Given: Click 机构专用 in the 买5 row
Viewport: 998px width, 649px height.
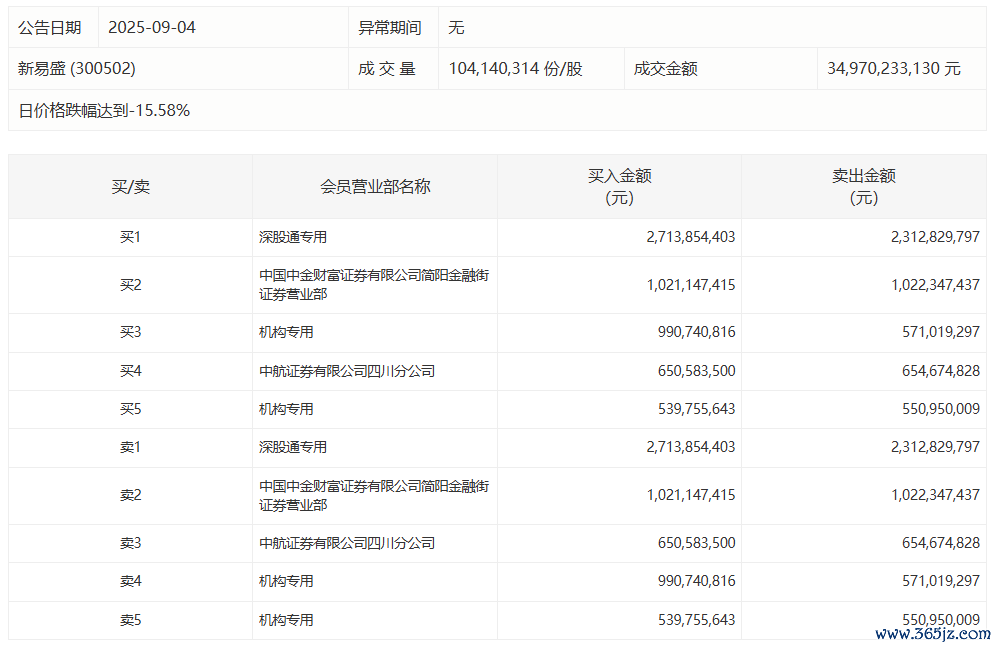Looking at the screenshot, I should coord(286,409).
